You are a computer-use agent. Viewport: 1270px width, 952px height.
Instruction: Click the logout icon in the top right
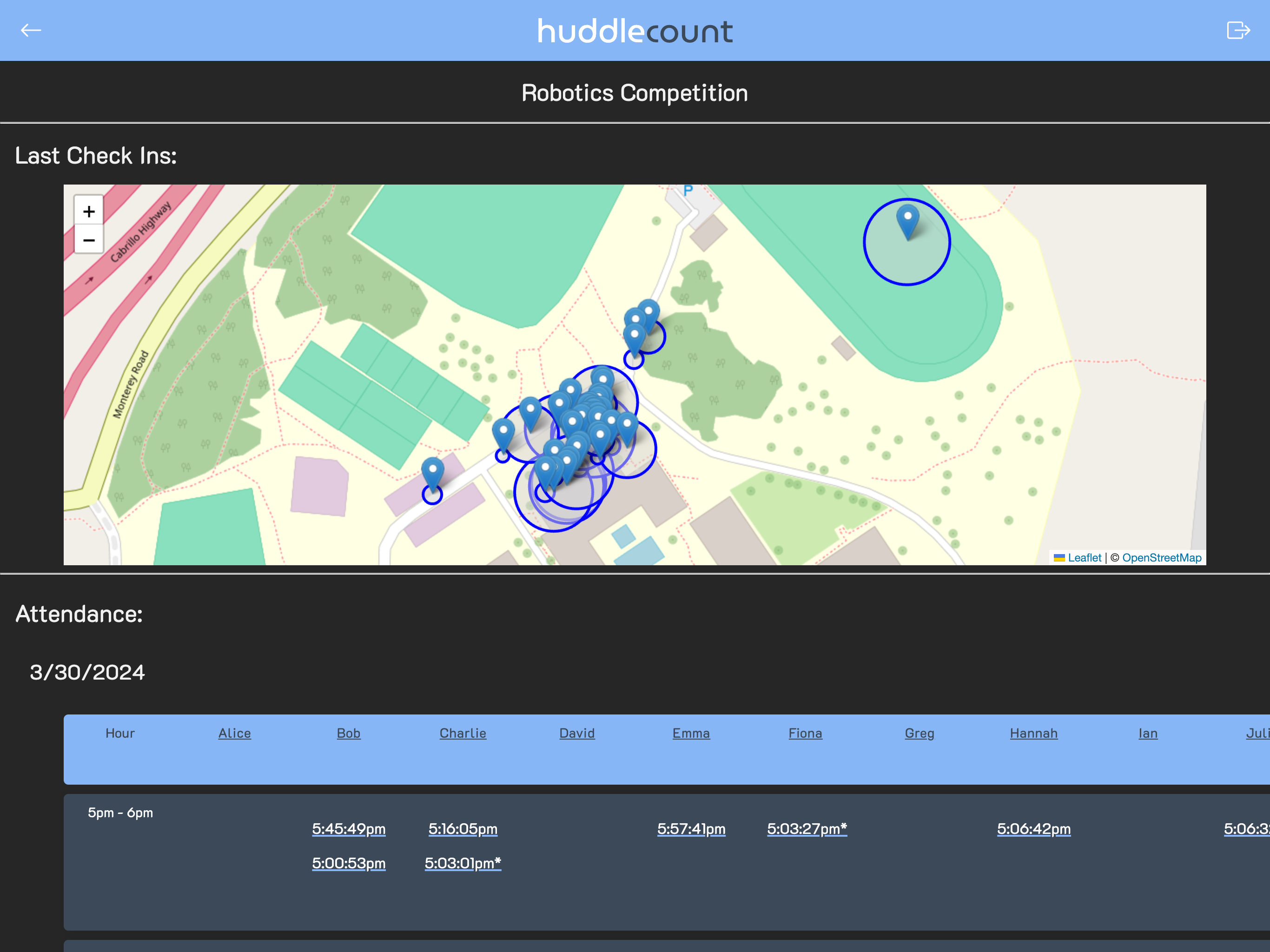point(1238,30)
